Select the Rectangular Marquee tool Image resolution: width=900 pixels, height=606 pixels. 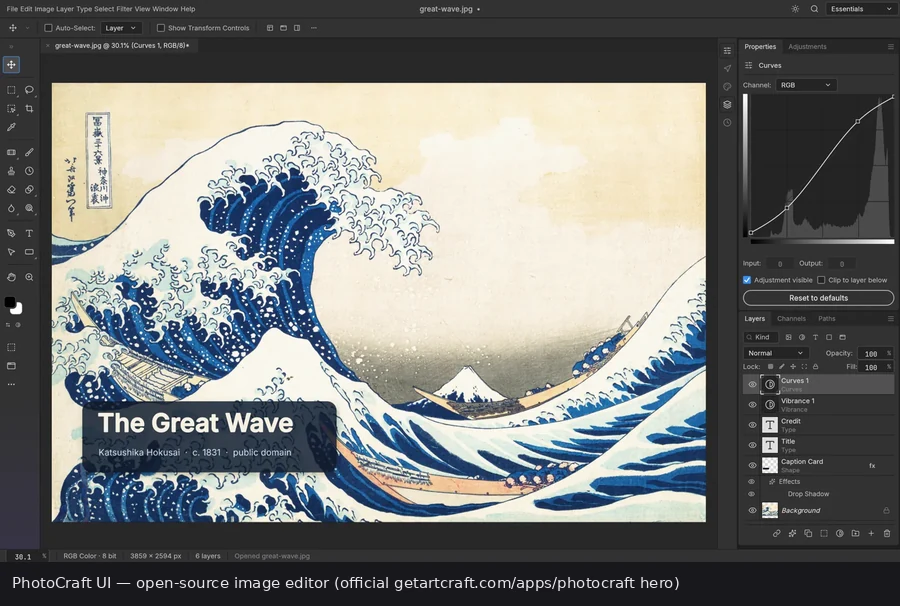click(11, 90)
